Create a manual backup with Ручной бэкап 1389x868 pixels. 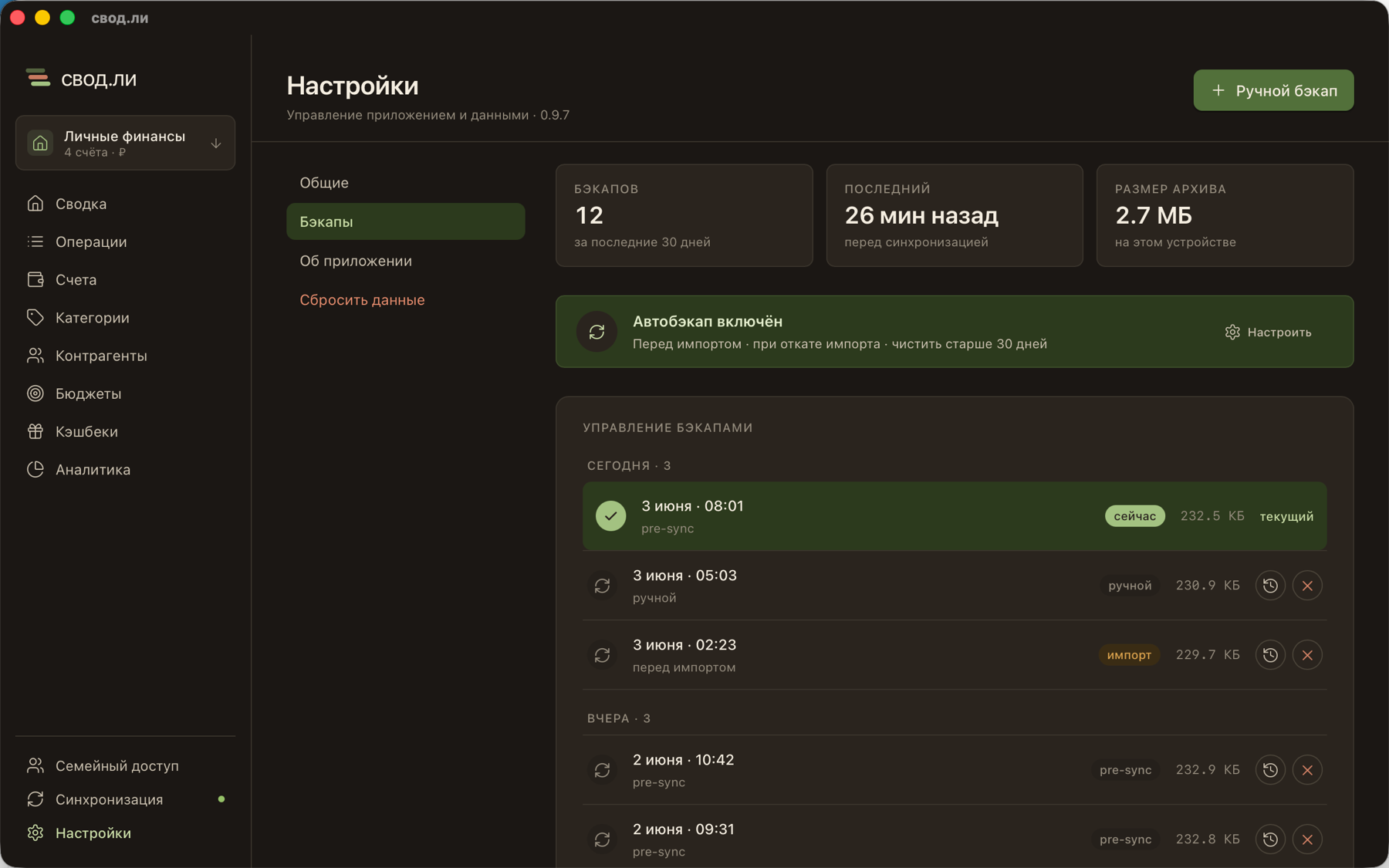(x=1273, y=90)
